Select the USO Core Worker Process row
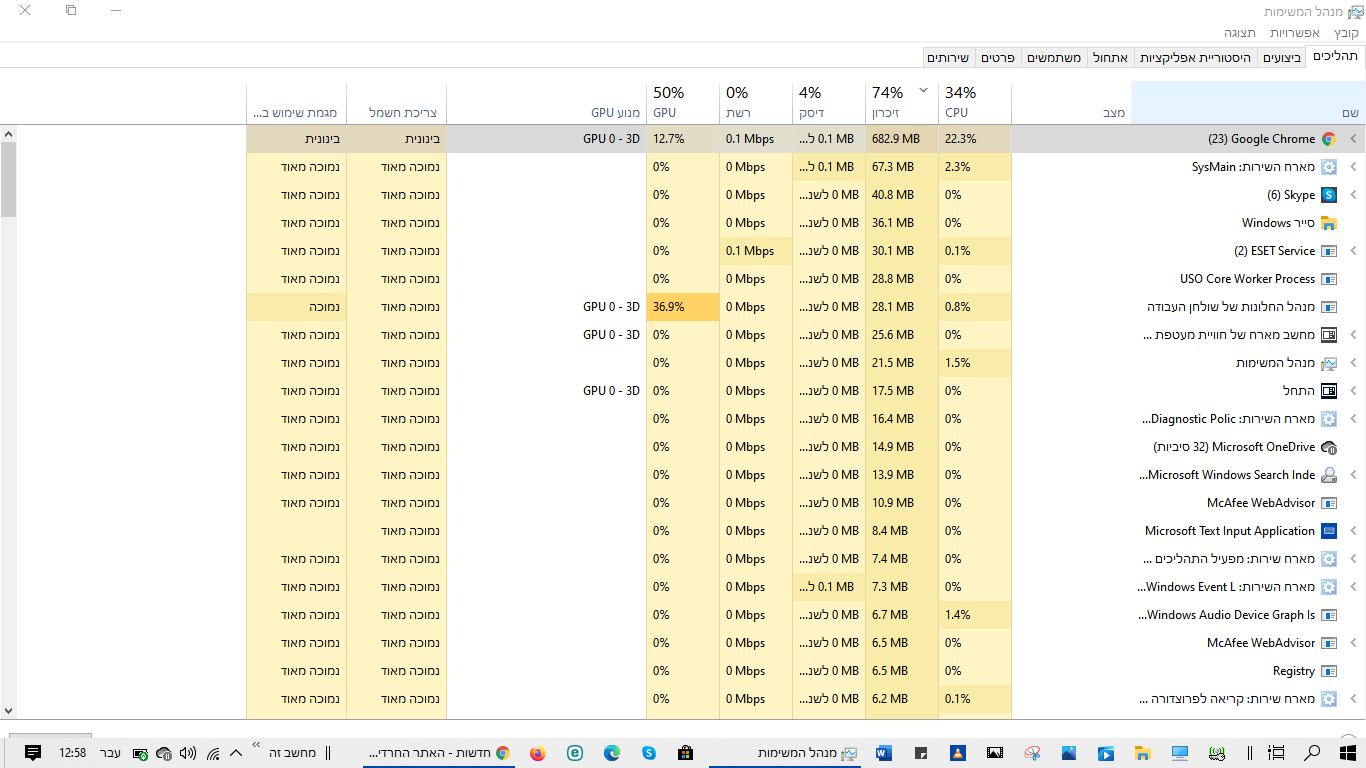The width and height of the screenshot is (1366, 768). 690,279
